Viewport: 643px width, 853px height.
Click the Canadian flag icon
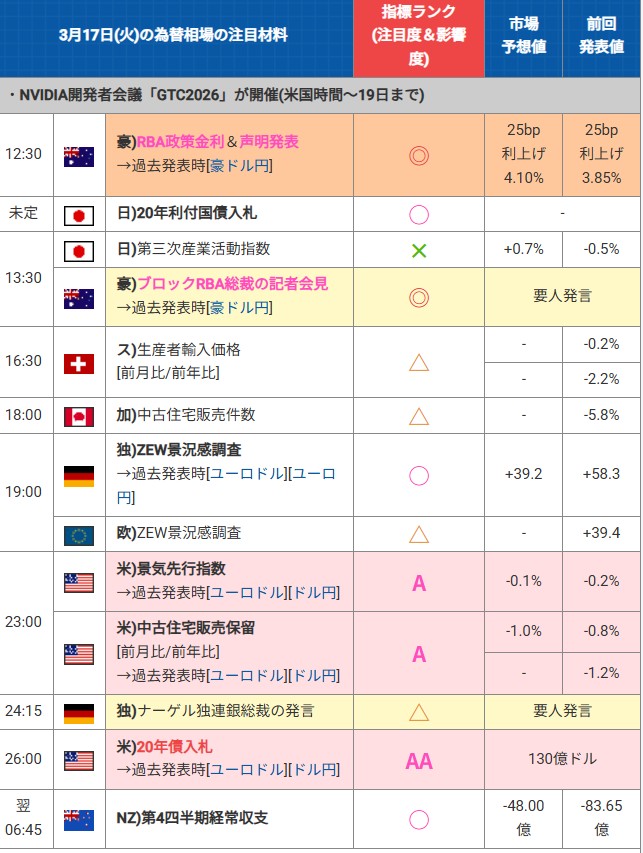point(79,416)
